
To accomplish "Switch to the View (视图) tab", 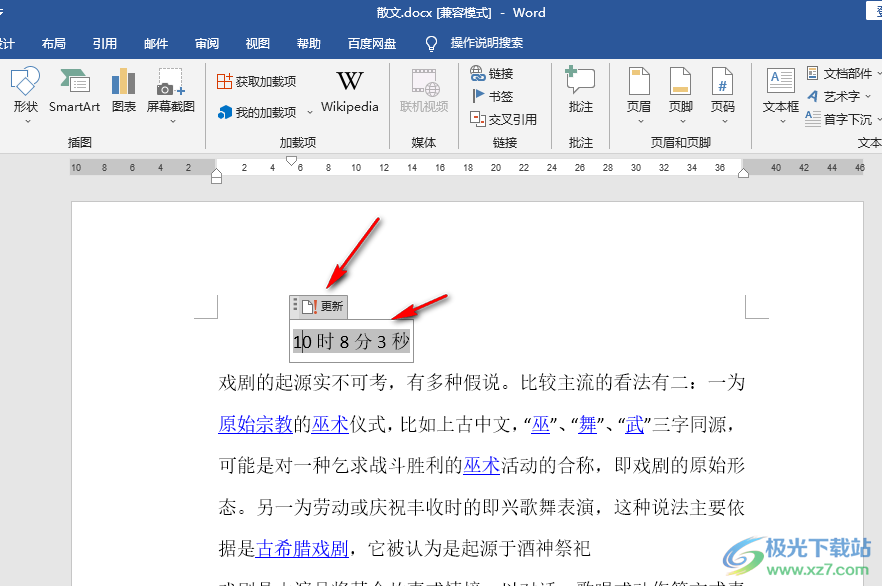I will pos(258,43).
